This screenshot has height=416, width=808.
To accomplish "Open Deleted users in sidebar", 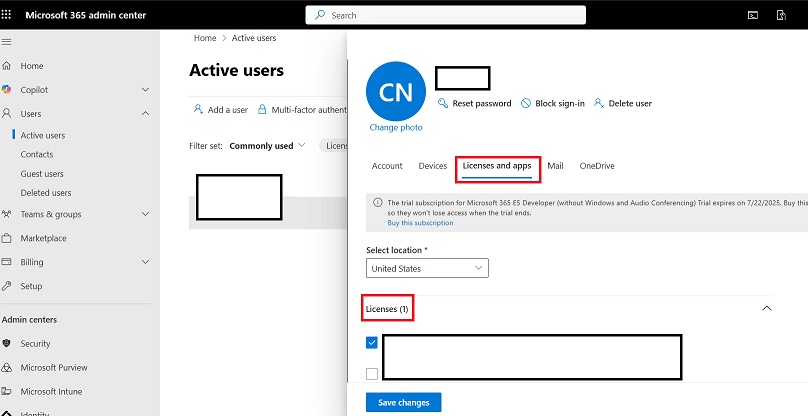I will (x=46, y=193).
